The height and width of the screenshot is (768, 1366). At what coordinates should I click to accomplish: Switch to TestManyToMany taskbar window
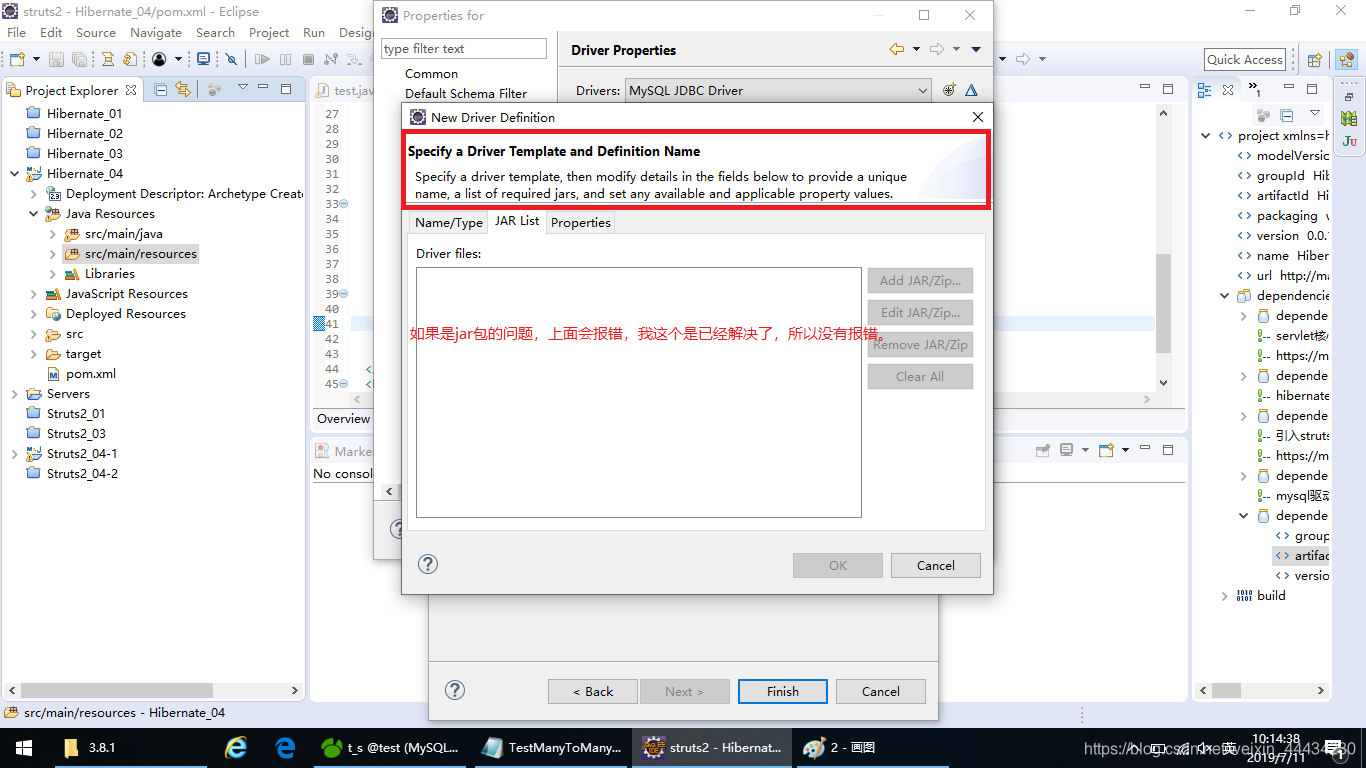pos(550,747)
